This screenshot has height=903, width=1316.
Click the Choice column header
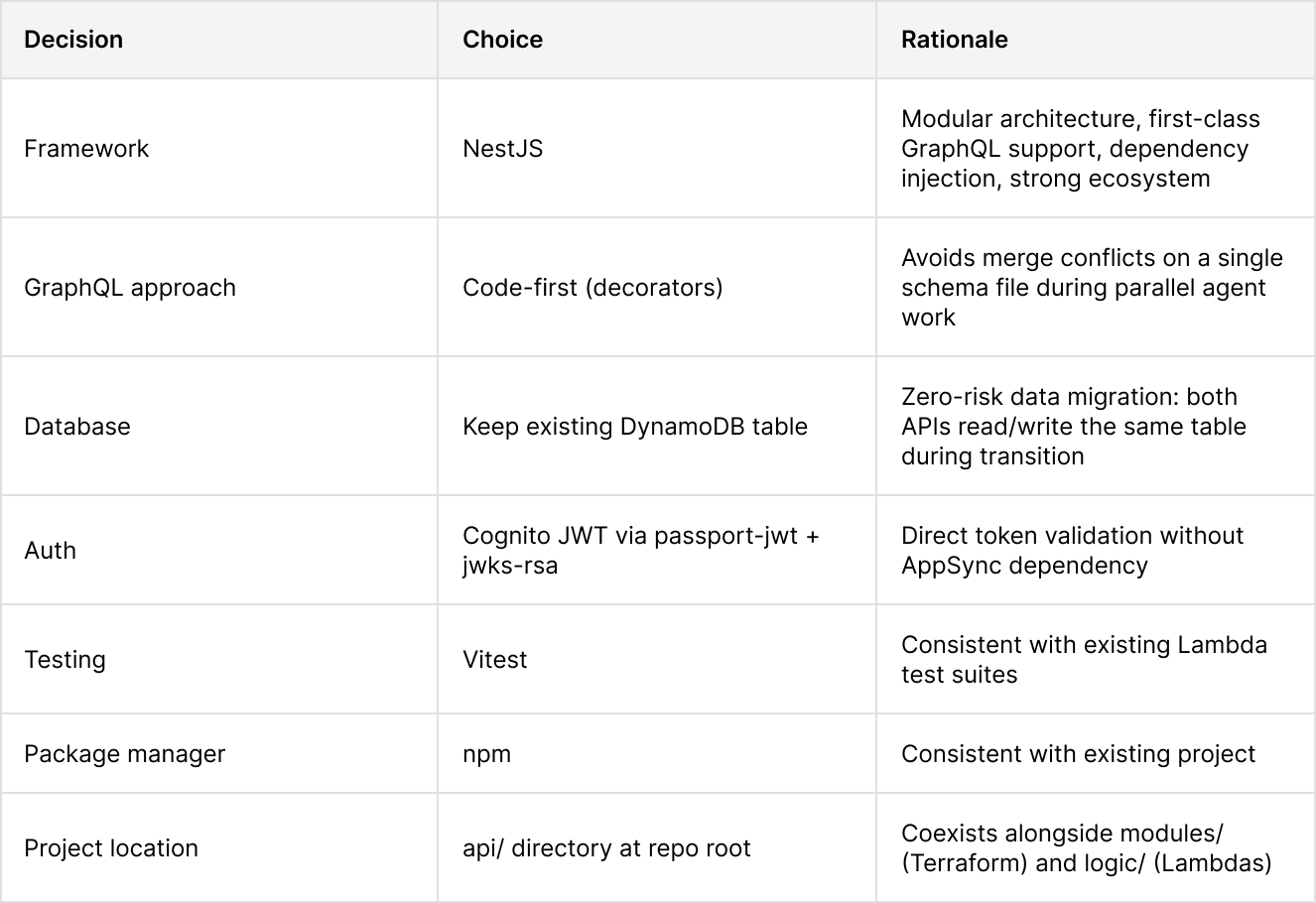502,40
